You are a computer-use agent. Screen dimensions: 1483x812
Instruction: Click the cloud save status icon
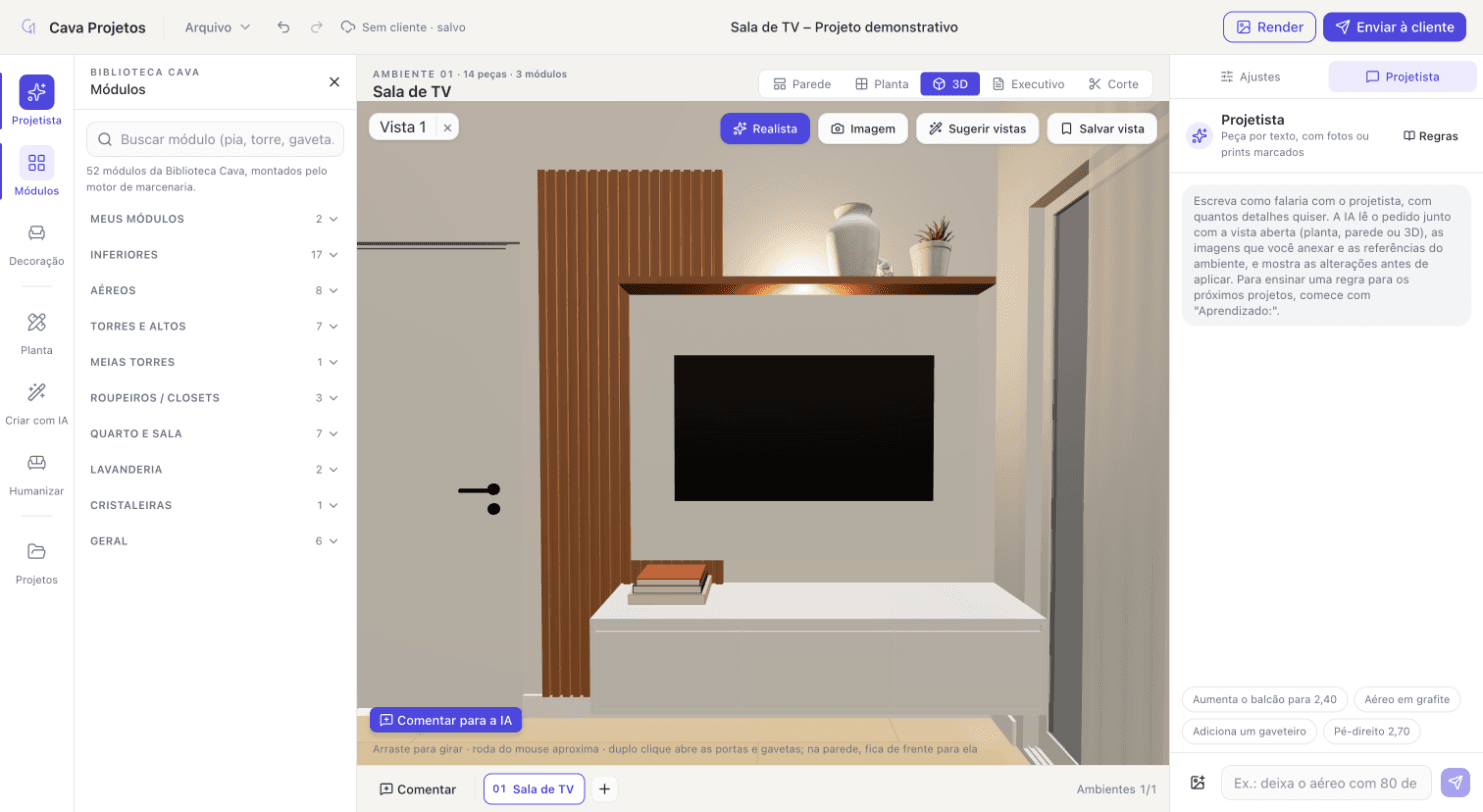[348, 27]
